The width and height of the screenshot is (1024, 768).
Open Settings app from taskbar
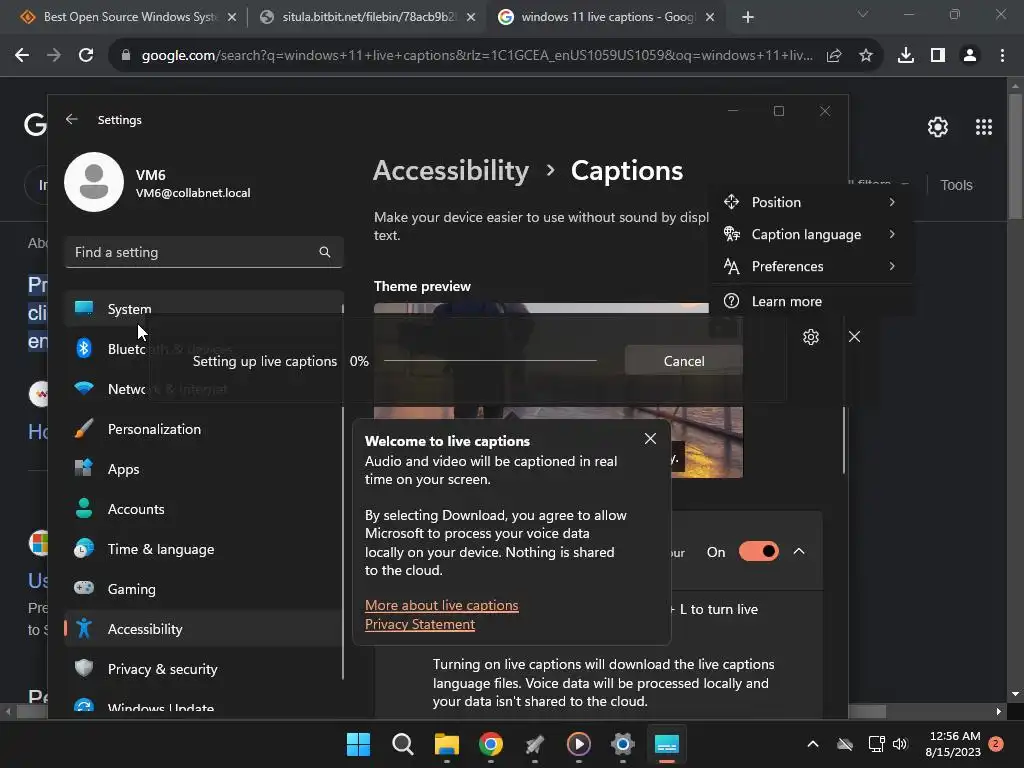(622, 744)
